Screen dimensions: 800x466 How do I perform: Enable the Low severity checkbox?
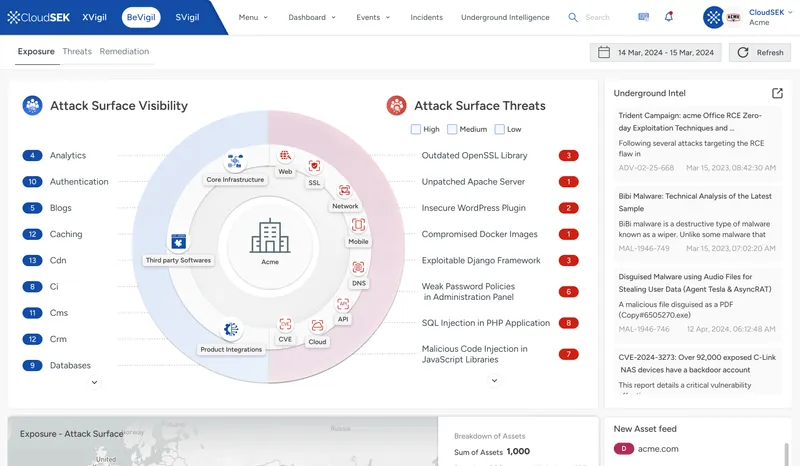tap(499, 129)
